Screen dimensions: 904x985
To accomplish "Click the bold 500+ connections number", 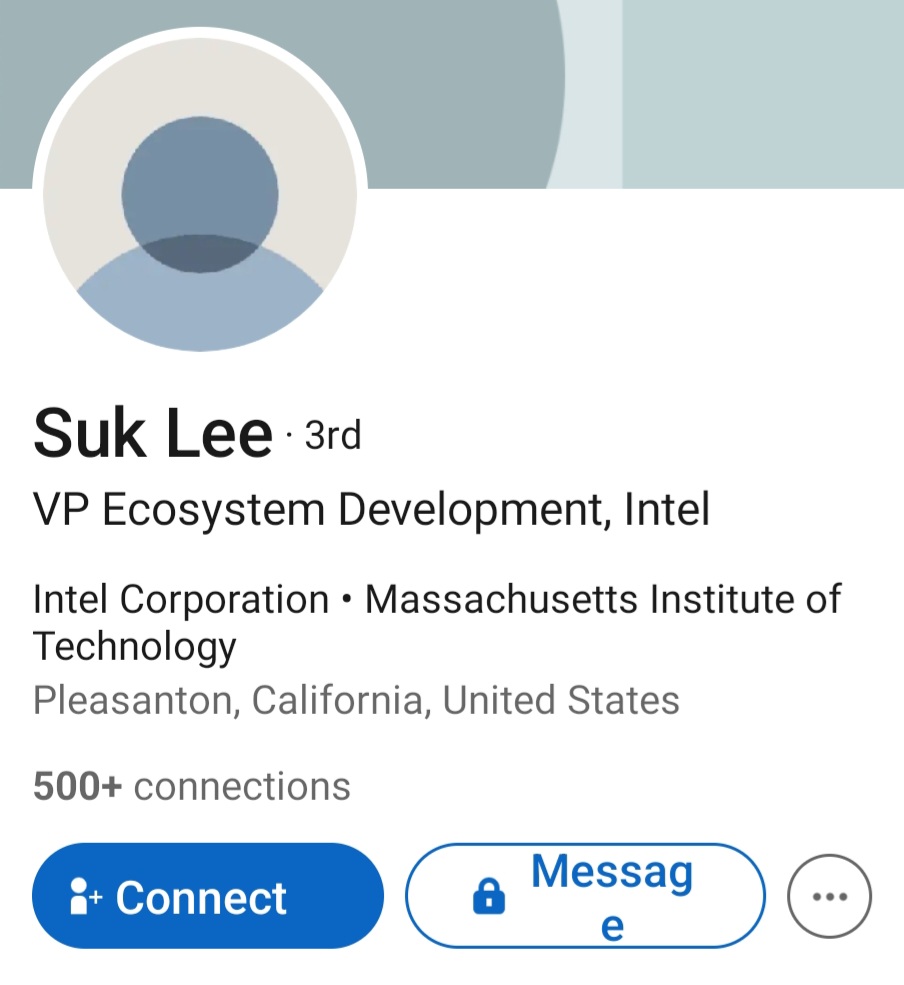I will point(77,786).
